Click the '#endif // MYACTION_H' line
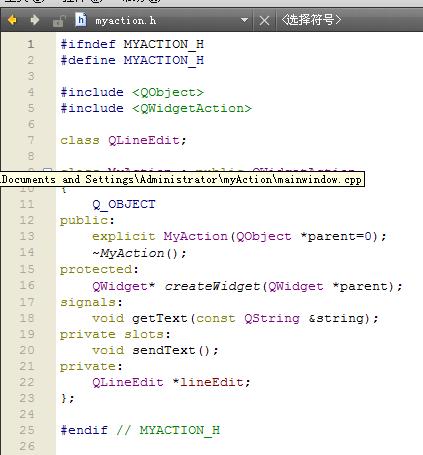 (x=140, y=430)
